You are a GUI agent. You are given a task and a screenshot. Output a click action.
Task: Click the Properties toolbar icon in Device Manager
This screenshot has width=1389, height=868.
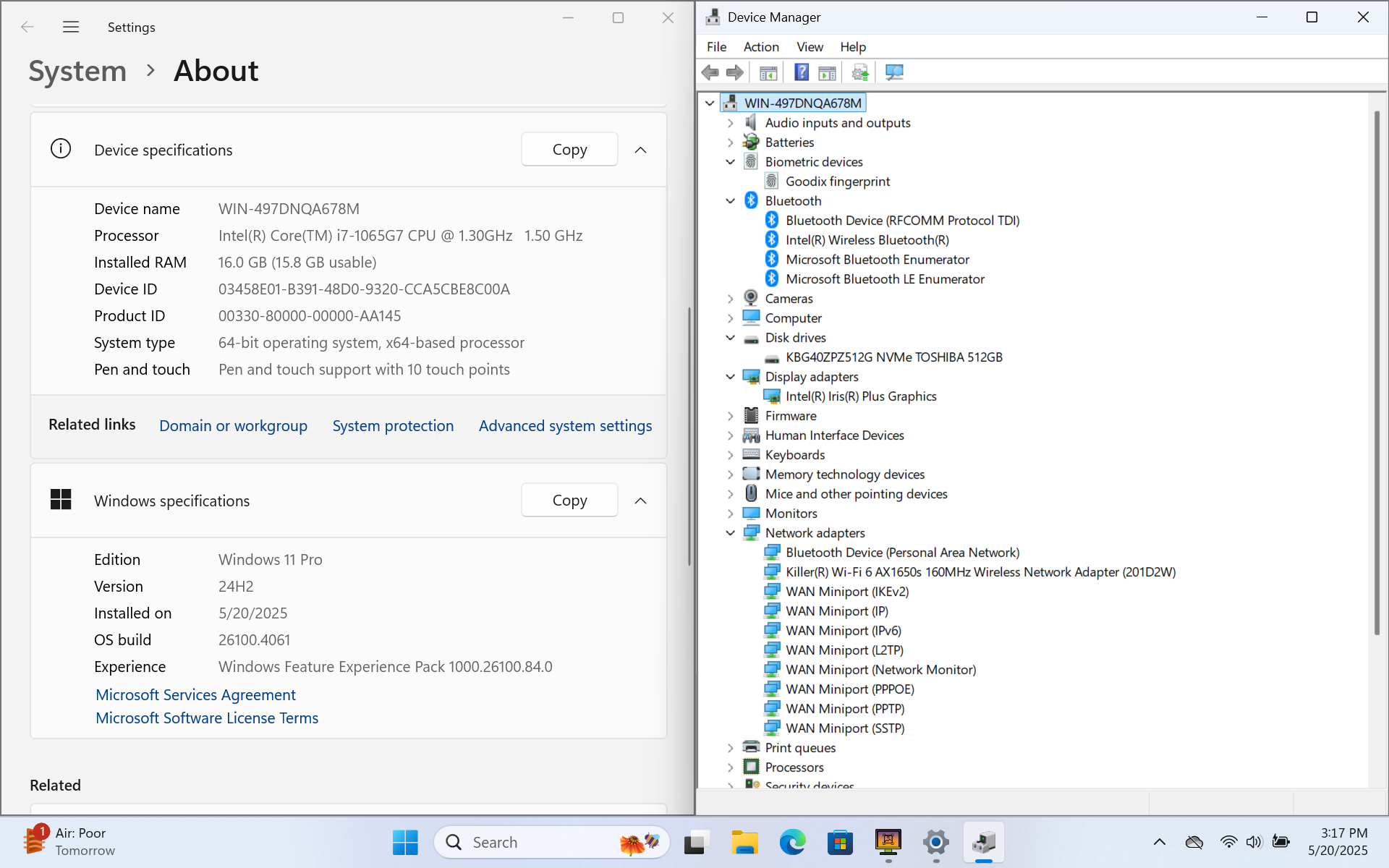point(827,72)
